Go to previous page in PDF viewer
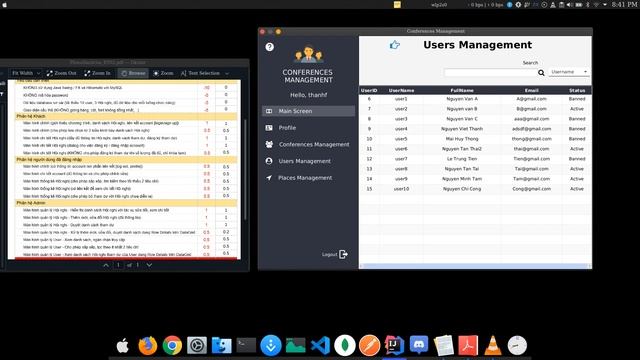 click(106, 265)
